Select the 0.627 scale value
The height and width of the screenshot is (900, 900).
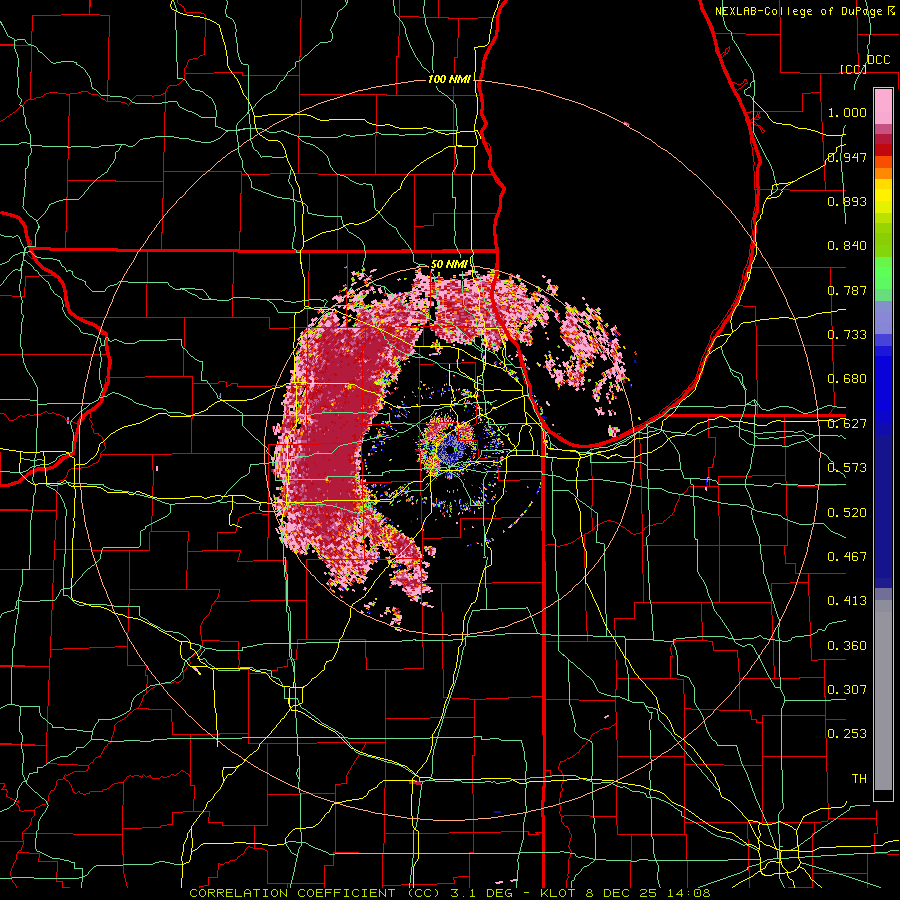click(x=847, y=424)
